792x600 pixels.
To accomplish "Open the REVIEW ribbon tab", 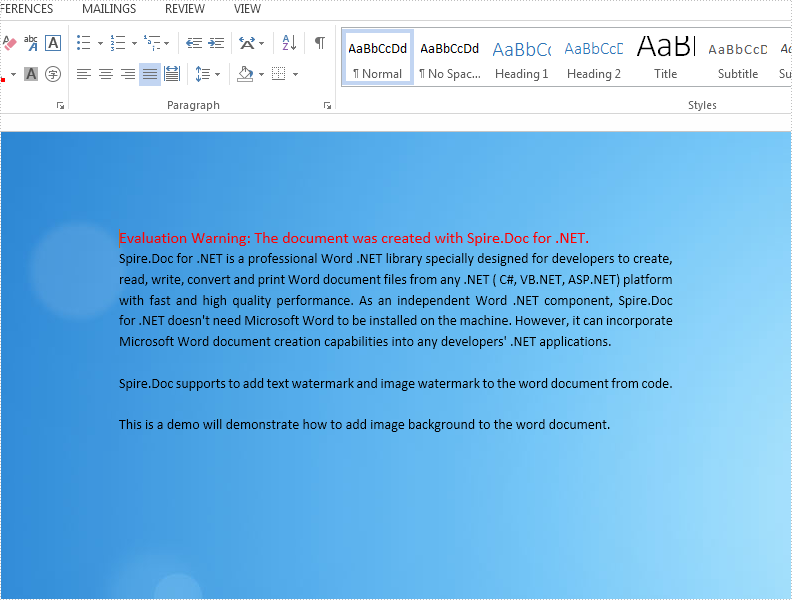I will click(x=185, y=9).
